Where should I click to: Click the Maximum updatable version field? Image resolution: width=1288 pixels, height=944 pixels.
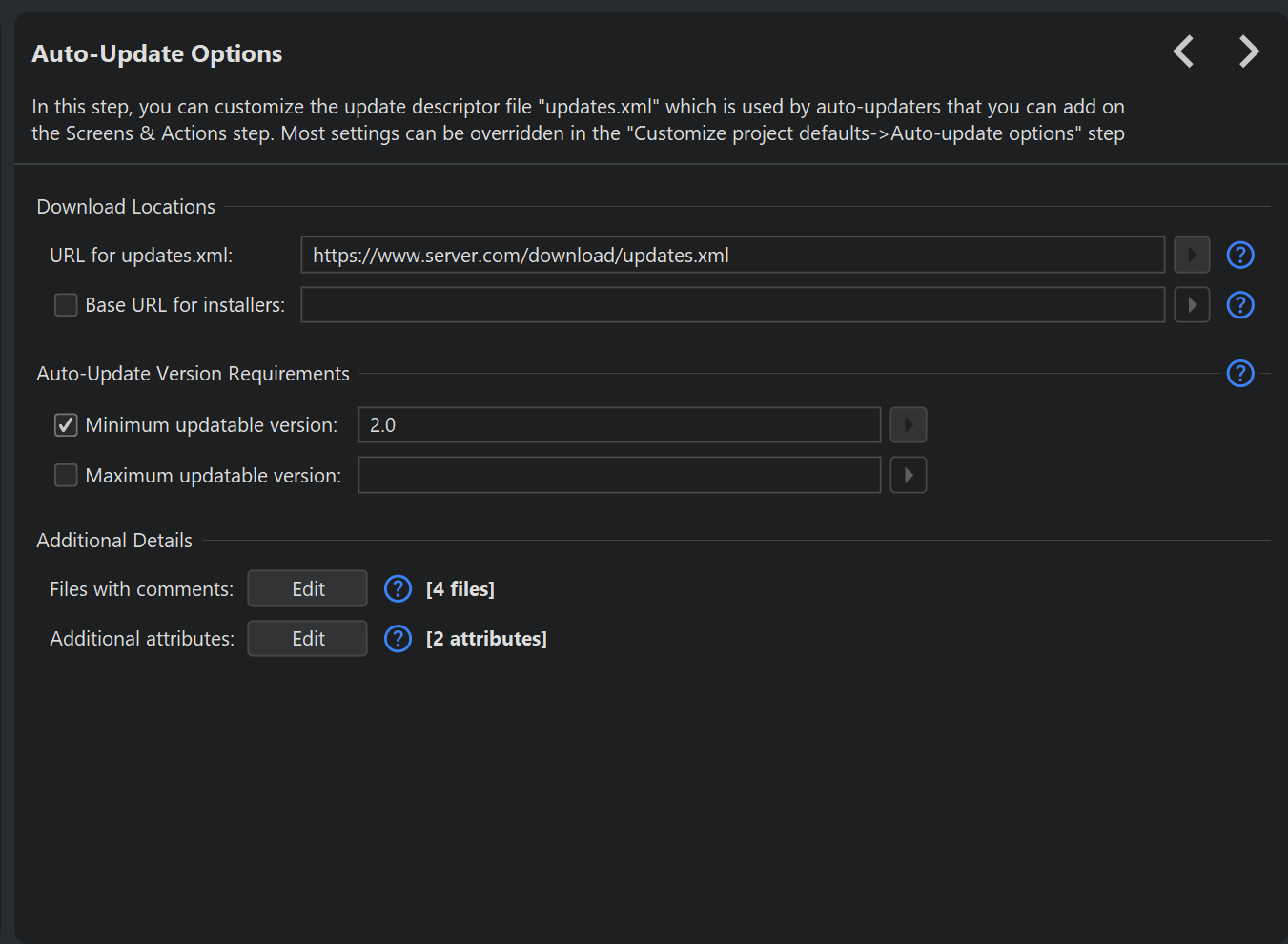[x=619, y=476]
